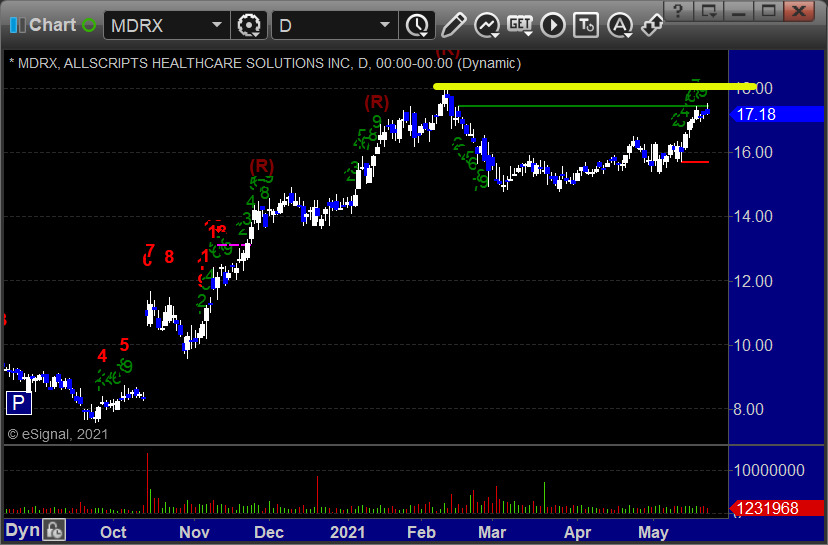Click the 16.00 price axis label

[754, 153]
